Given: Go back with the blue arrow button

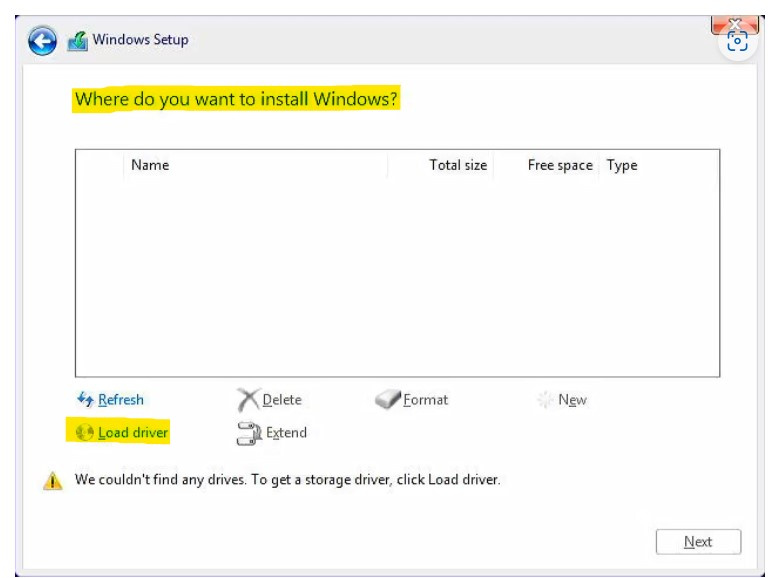Looking at the screenshot, I should tap(42, 41).
